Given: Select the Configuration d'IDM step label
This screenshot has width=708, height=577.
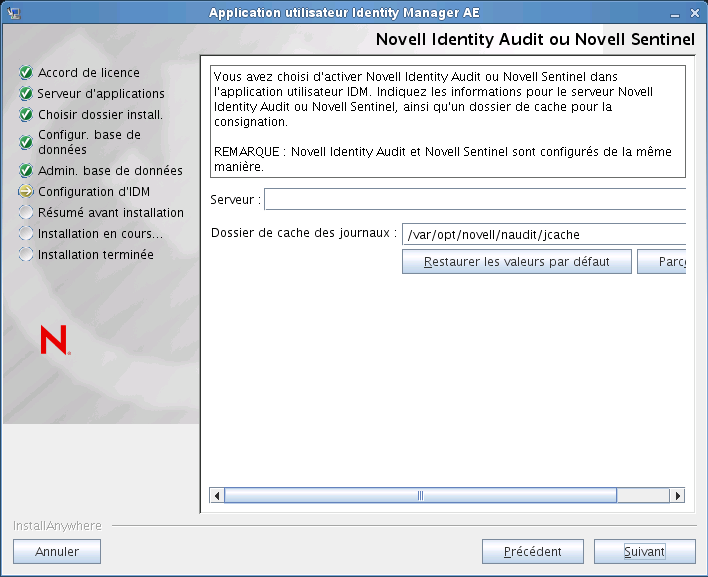Looking at the screenshot, I should (x=94, y=191).
